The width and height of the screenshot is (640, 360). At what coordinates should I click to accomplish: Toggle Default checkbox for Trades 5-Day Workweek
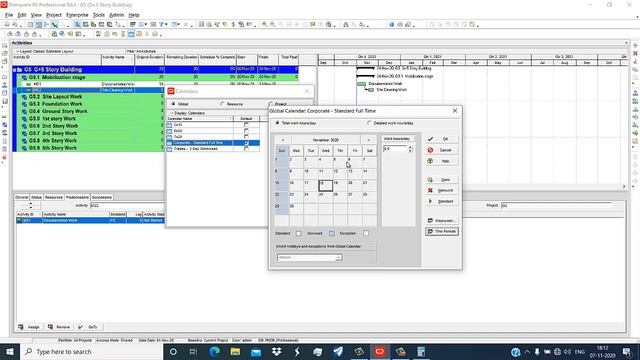(x=246, y=149)
